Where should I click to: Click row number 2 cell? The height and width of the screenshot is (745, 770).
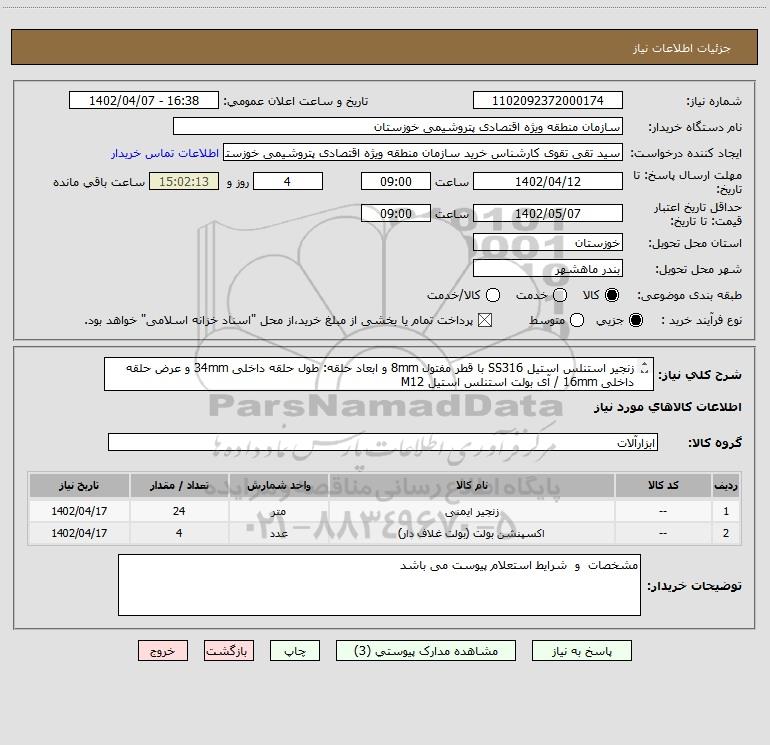726,533
